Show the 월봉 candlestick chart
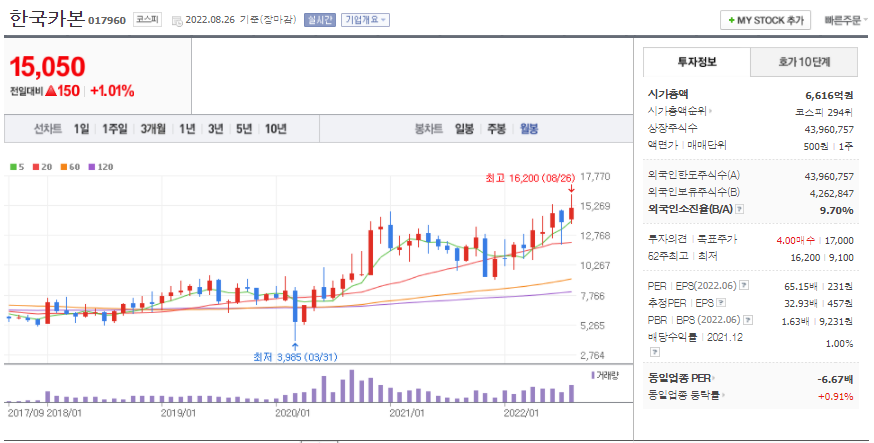The width and height of the screenshot is (874, 443). (529, 129)
